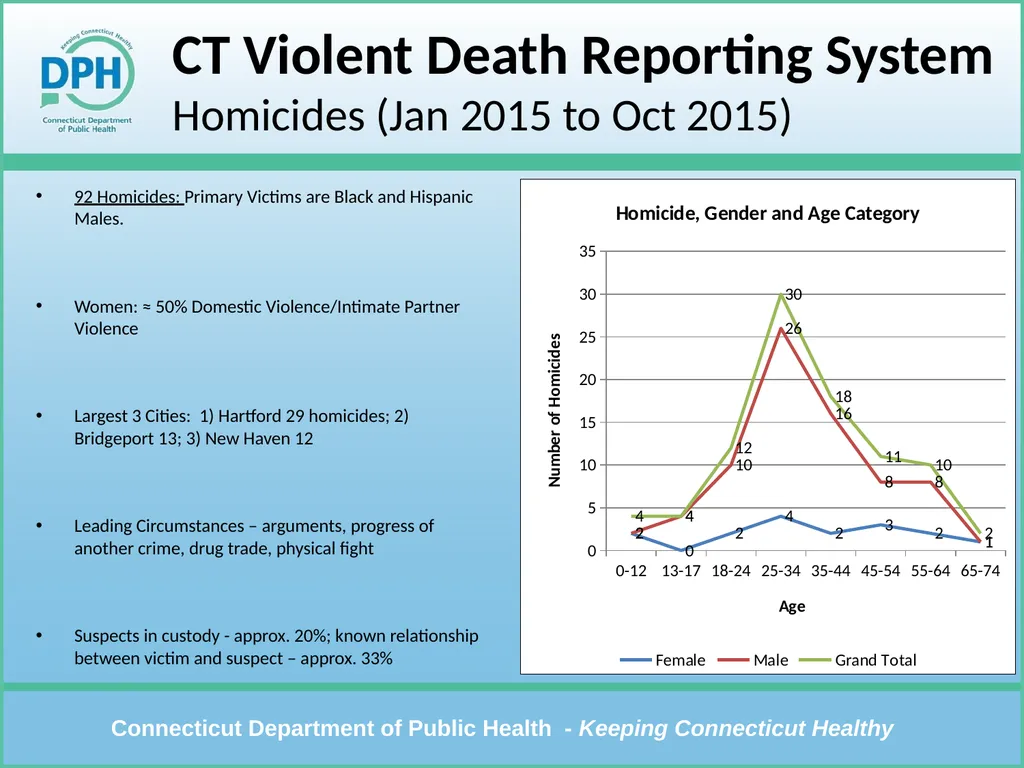Select the 'Number of Homicides' axis label
The width and height of the screenshot is (1024, 768).
click(x=554, y=410)
